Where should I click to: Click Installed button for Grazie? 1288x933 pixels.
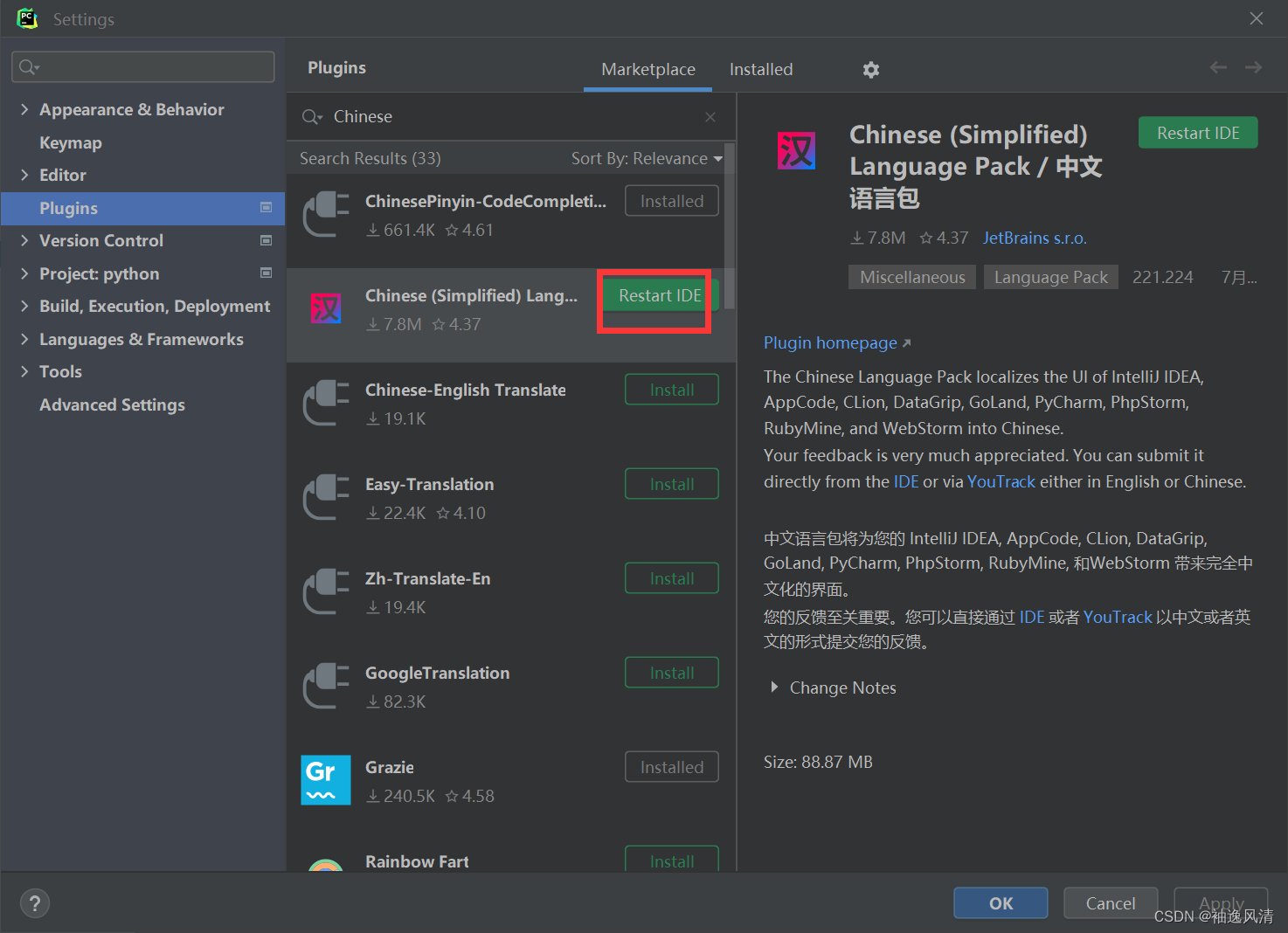pos(672,767)
